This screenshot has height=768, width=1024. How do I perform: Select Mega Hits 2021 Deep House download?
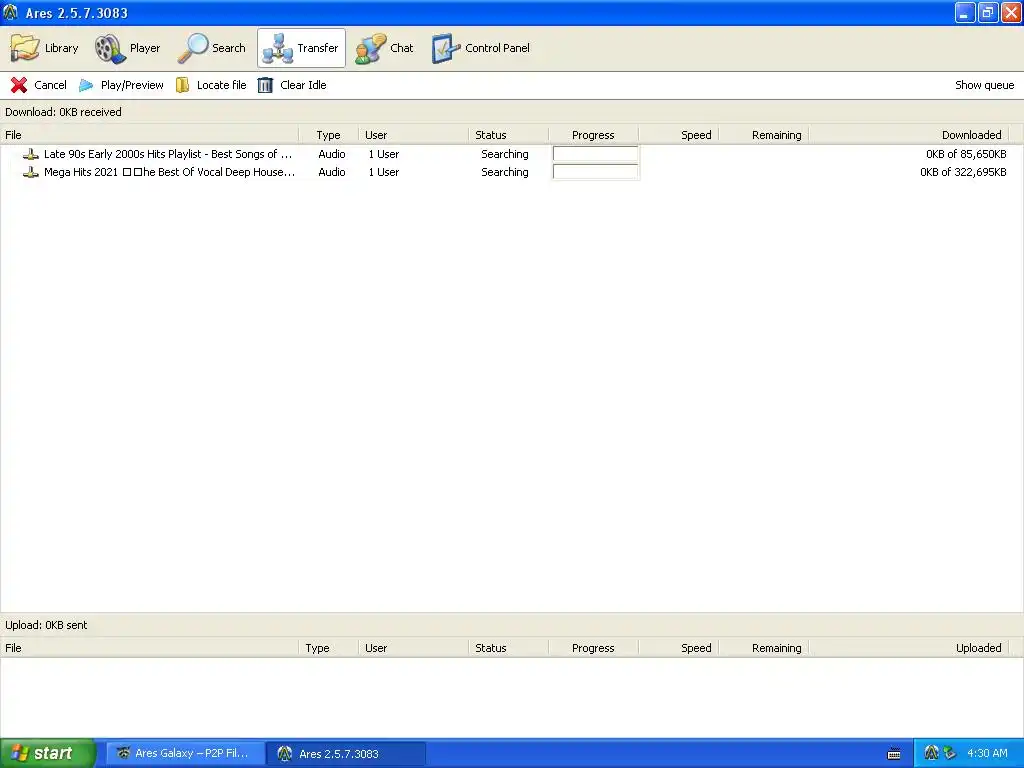pyautogui.click(x=169, y=172)
